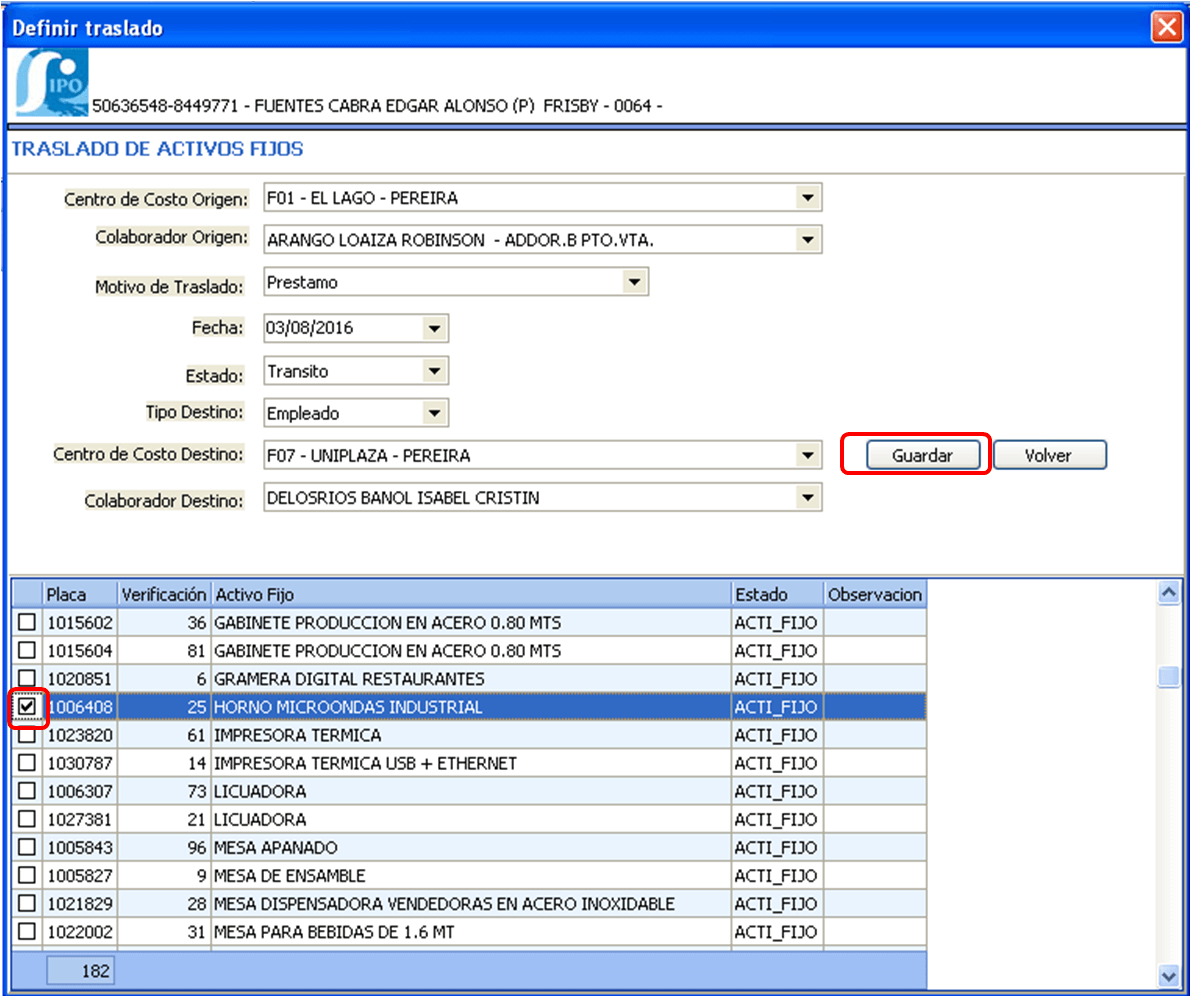Check the MESA PARA BEBIDAS row box
Image resolution: width=1191 pixels, height=997 pixels.
[27, 932]
